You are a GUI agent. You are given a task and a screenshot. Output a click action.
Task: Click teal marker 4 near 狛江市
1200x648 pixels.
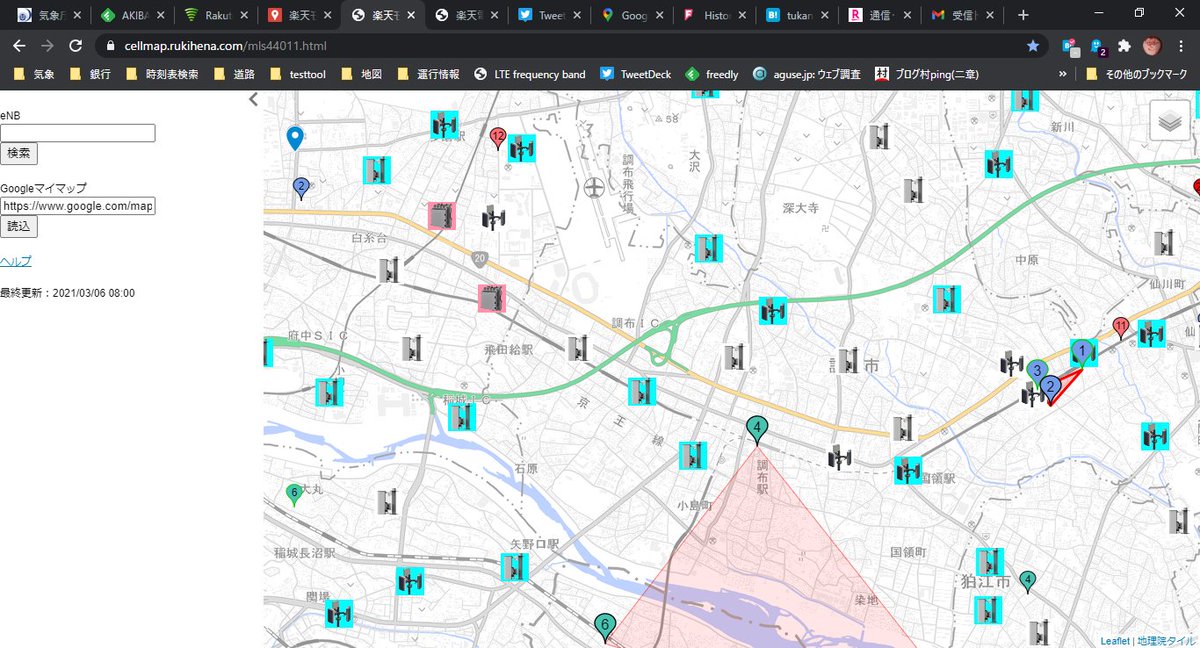click(1027, 582)
